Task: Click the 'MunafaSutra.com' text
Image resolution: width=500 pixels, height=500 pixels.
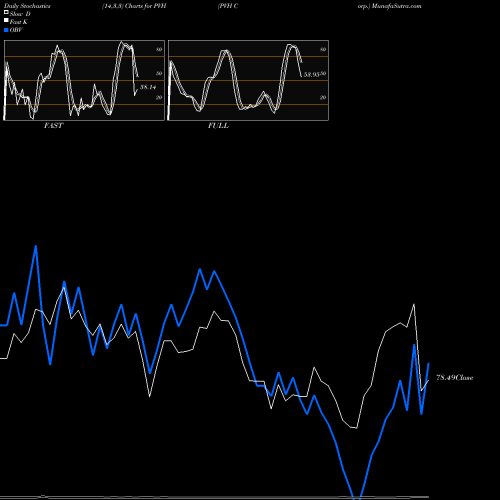Action: pyautogui.click(x=396, y=6)
